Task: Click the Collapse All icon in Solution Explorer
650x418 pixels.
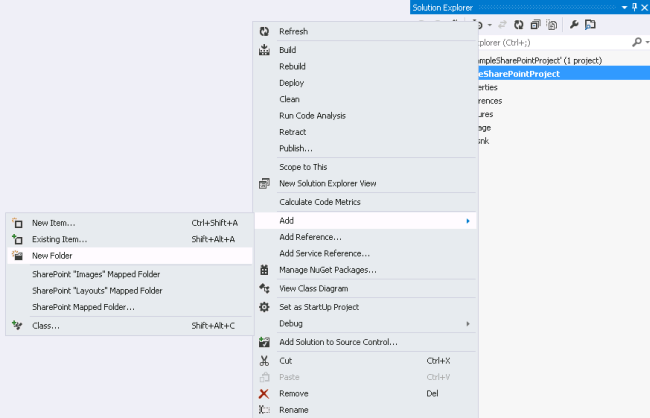Action: pos(536,25)
